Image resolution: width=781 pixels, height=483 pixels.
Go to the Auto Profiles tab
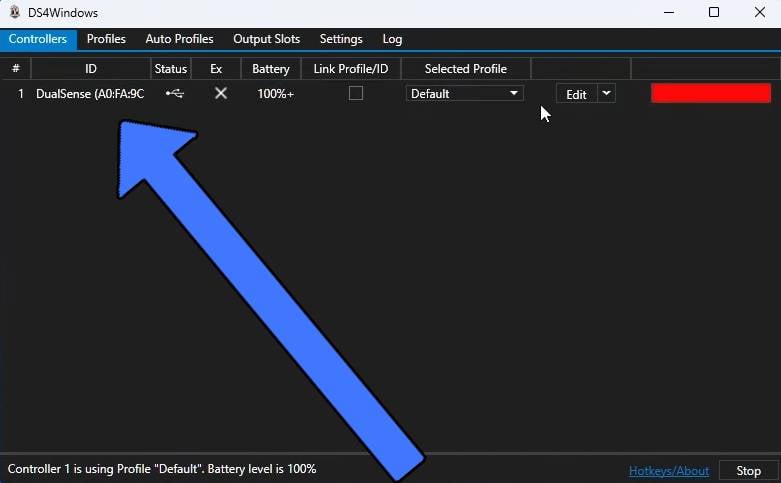pyautogui.click(x=179, y=39)
